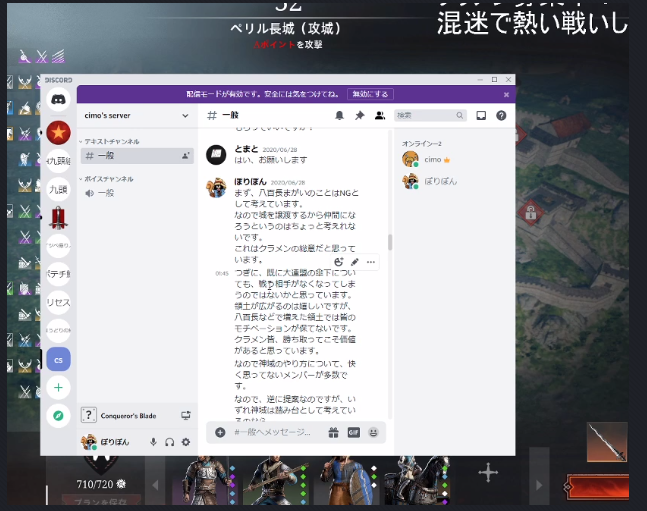Collapse the テキストチャンネル category

[x=109, y=141]
